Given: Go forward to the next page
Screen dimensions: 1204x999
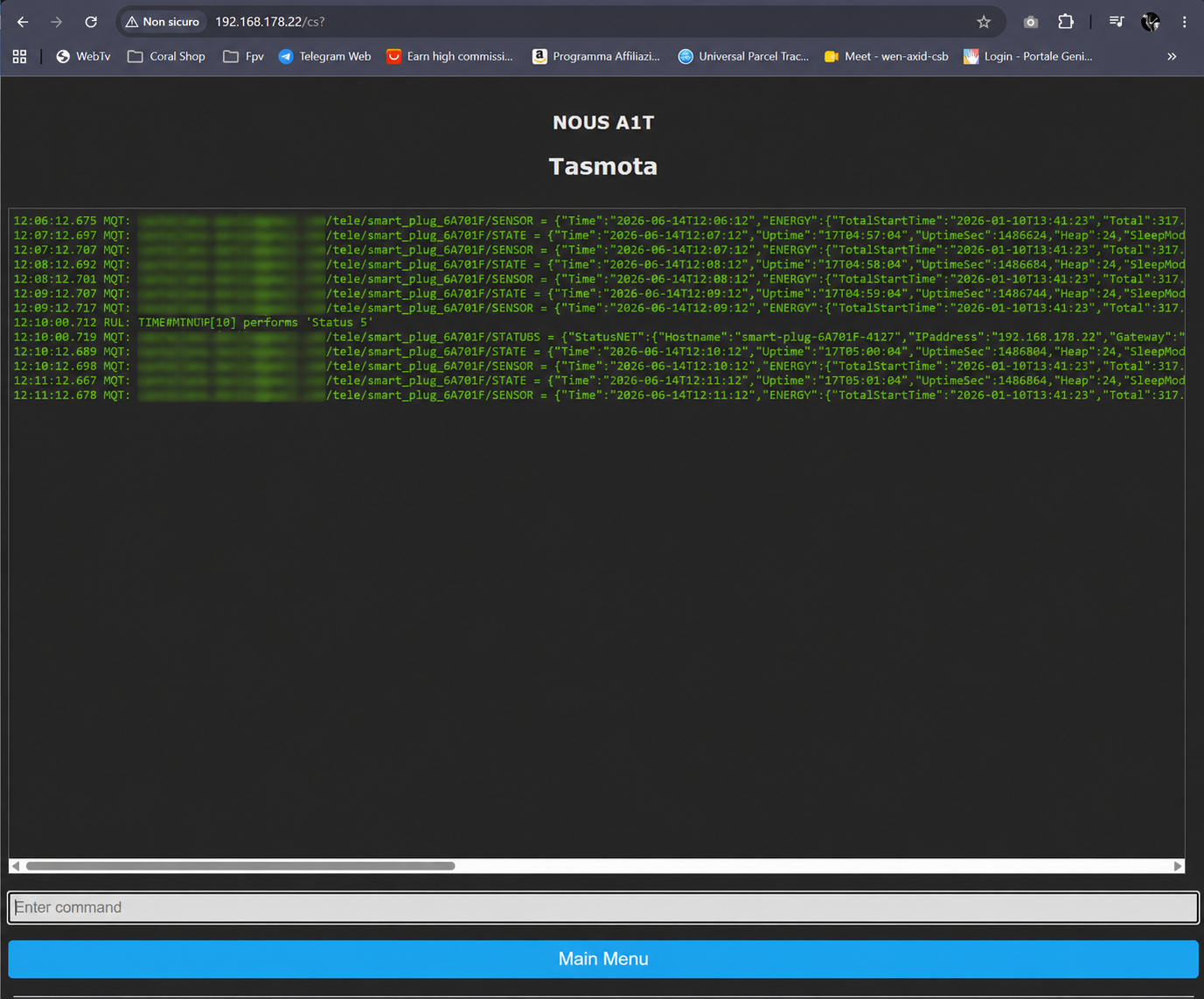Looking at the screenshot, I should click(x=57, y=22).
